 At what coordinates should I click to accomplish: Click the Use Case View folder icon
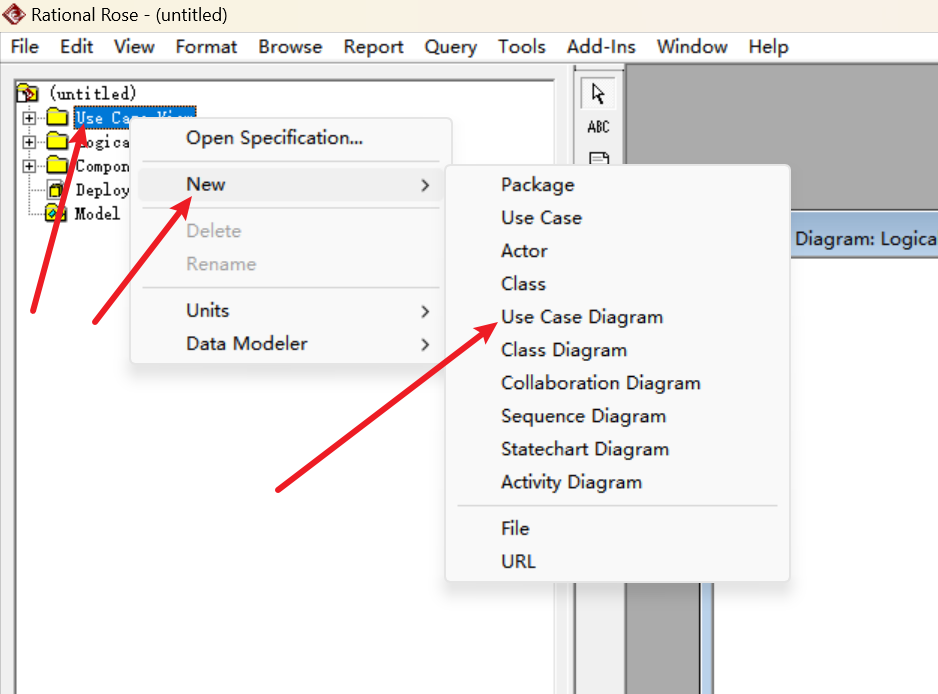(57, 117)
